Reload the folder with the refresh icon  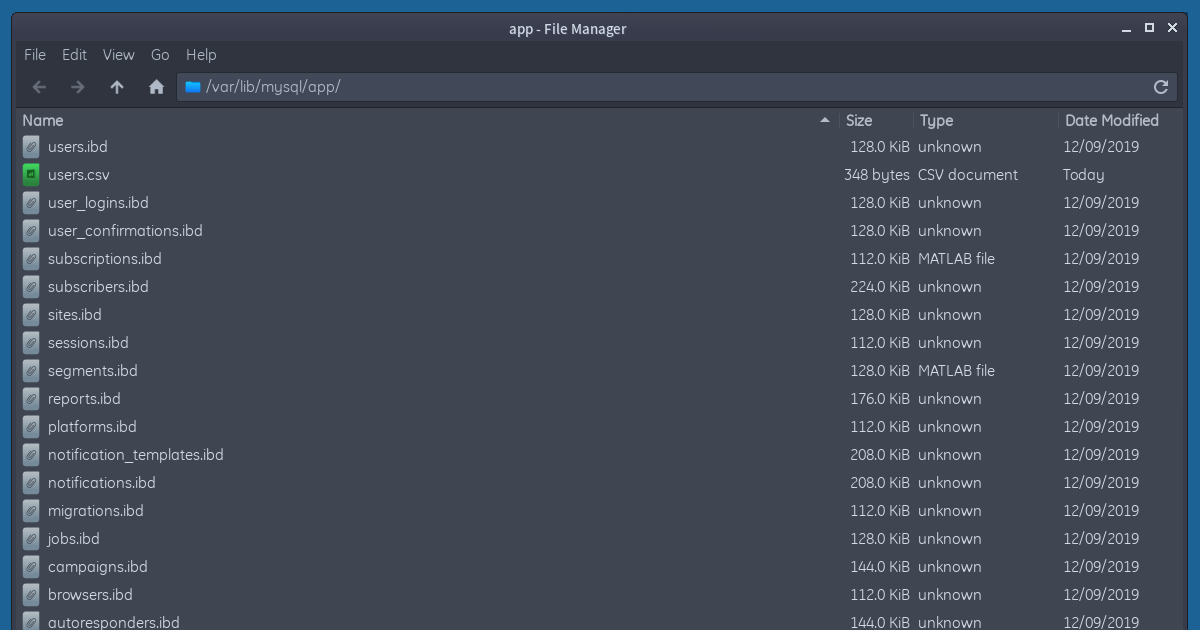click(1160, 87)
